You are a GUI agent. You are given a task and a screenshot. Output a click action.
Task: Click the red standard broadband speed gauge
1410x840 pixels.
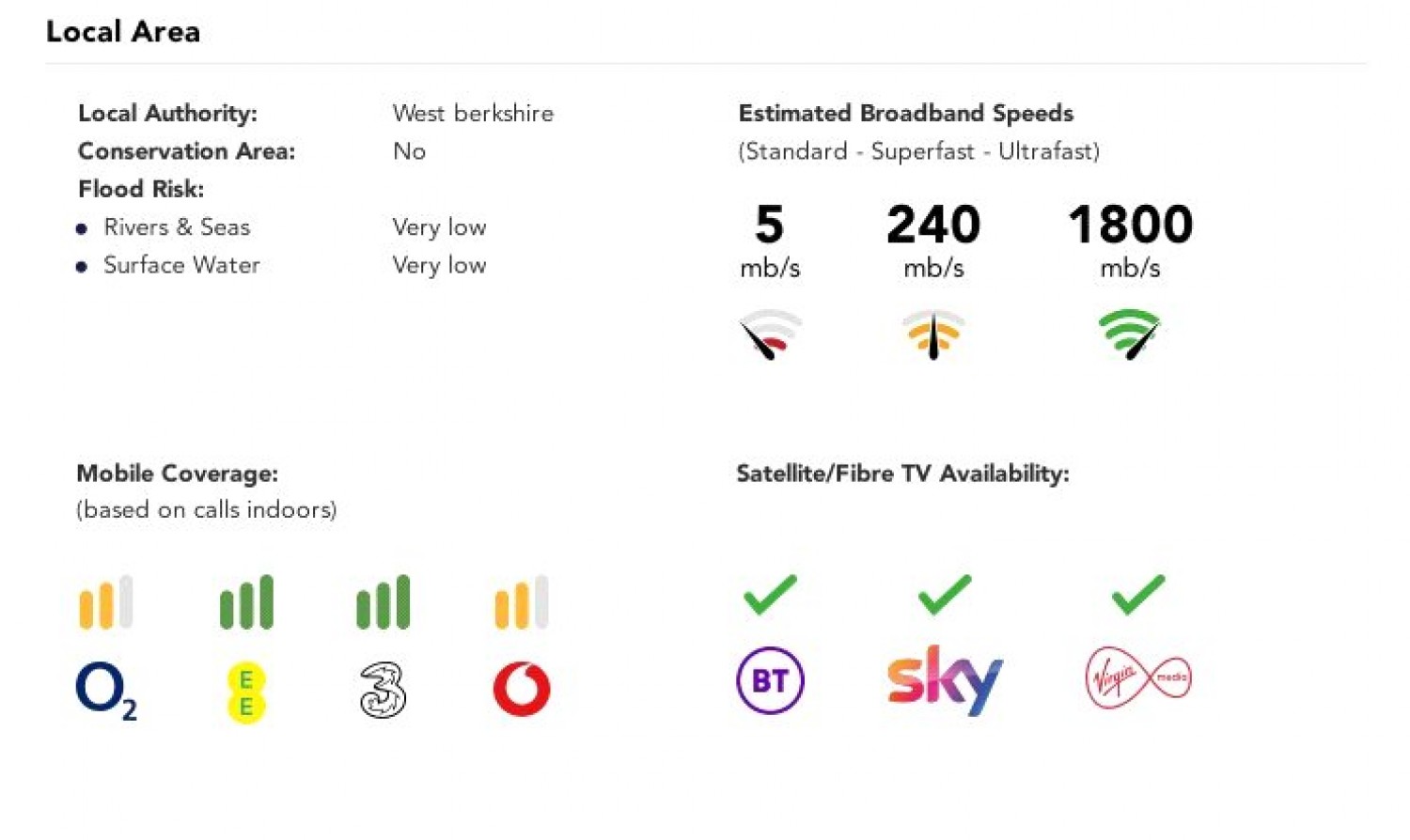(x=770, y=334)
